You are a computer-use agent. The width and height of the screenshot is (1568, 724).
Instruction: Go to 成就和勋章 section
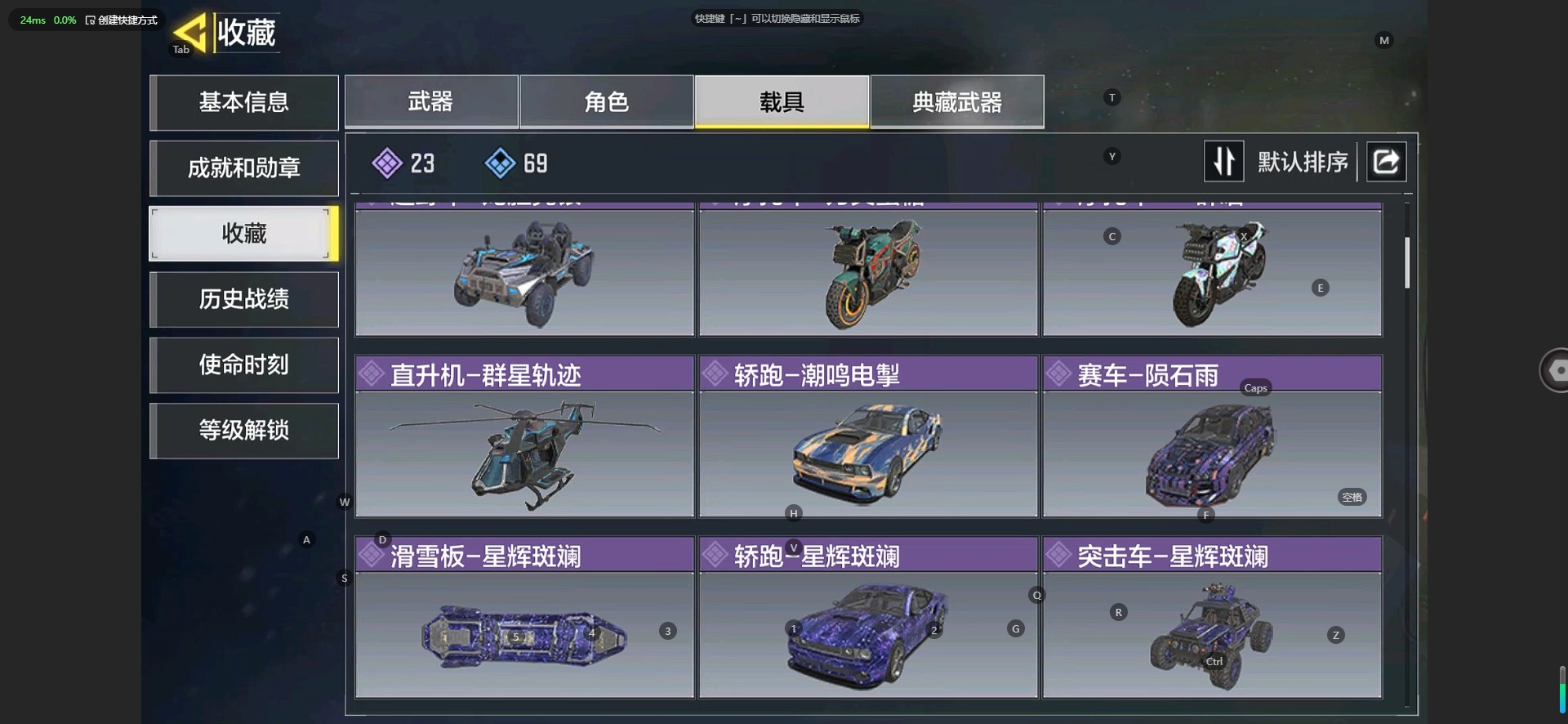click(244, 168)
